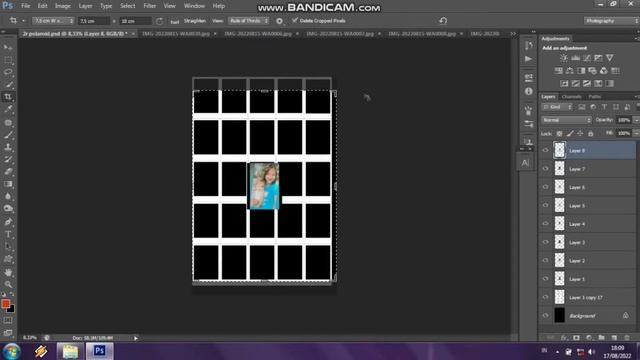Select the Magic Wand tool
The height and width of the screenshot is (360, 640).
click(x=8, y=85)
